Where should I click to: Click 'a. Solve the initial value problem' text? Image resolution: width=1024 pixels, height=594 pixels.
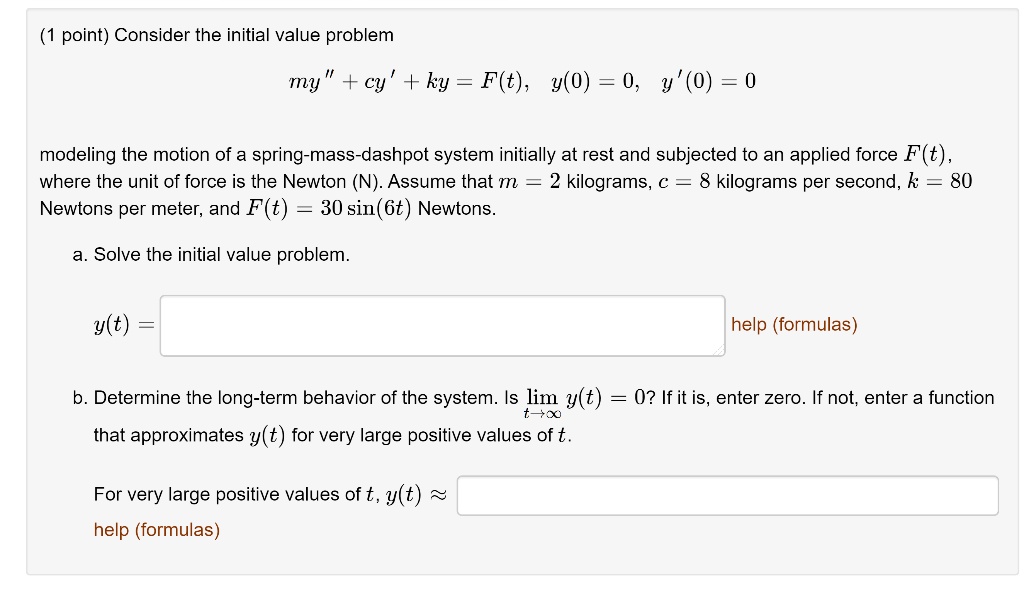tap(211, 255)
